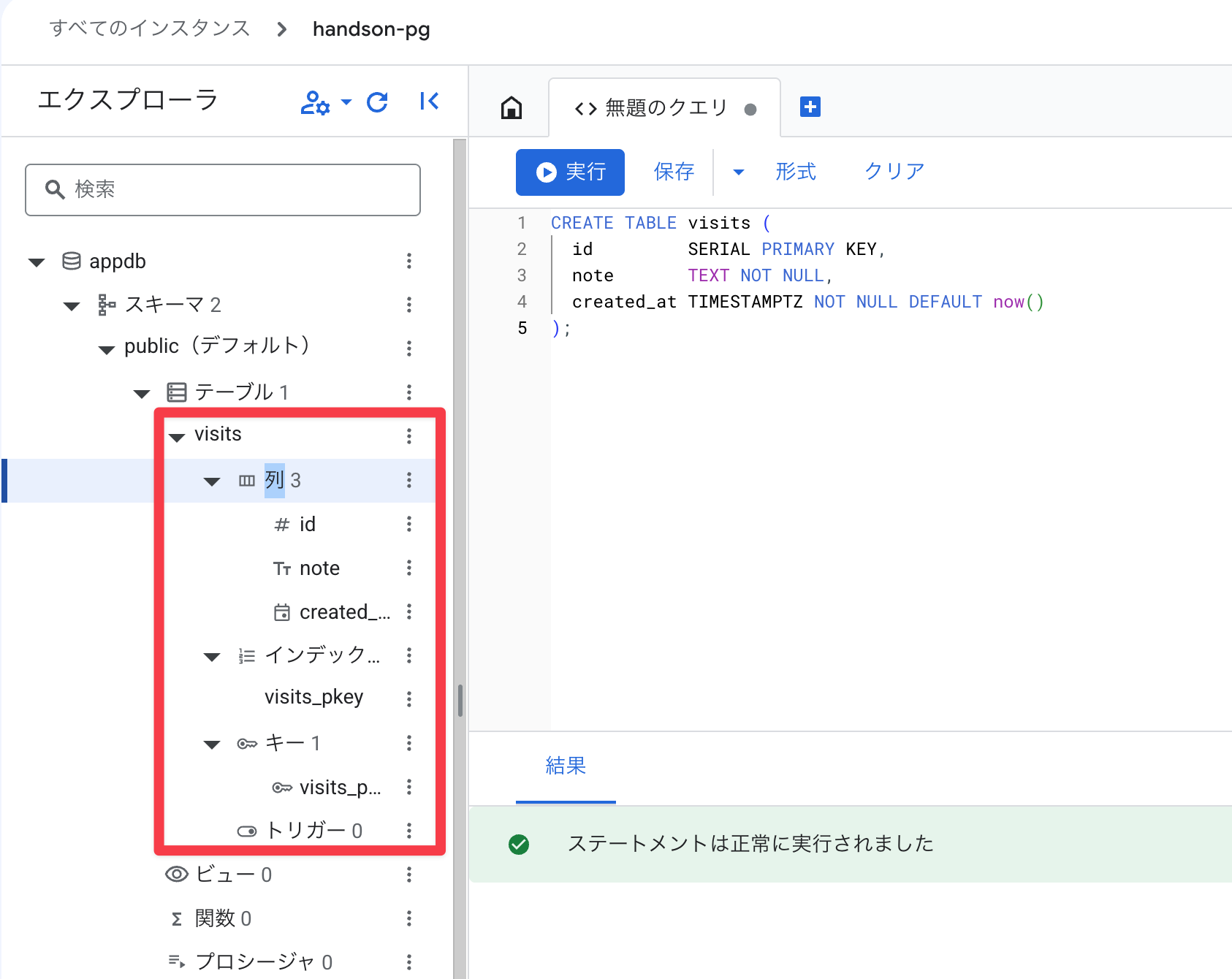Refresh the explorer tree
The image size is (1232, 979).
pyautogui.click(x=377, y=102)
